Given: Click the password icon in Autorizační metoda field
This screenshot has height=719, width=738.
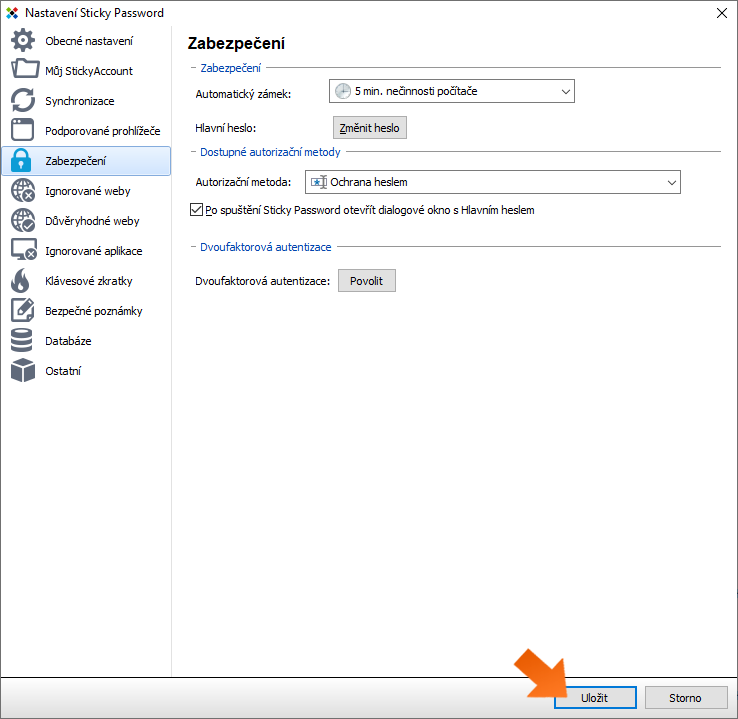Looking at the screenshot, I should pyautogui.click(x=319, y=182).
